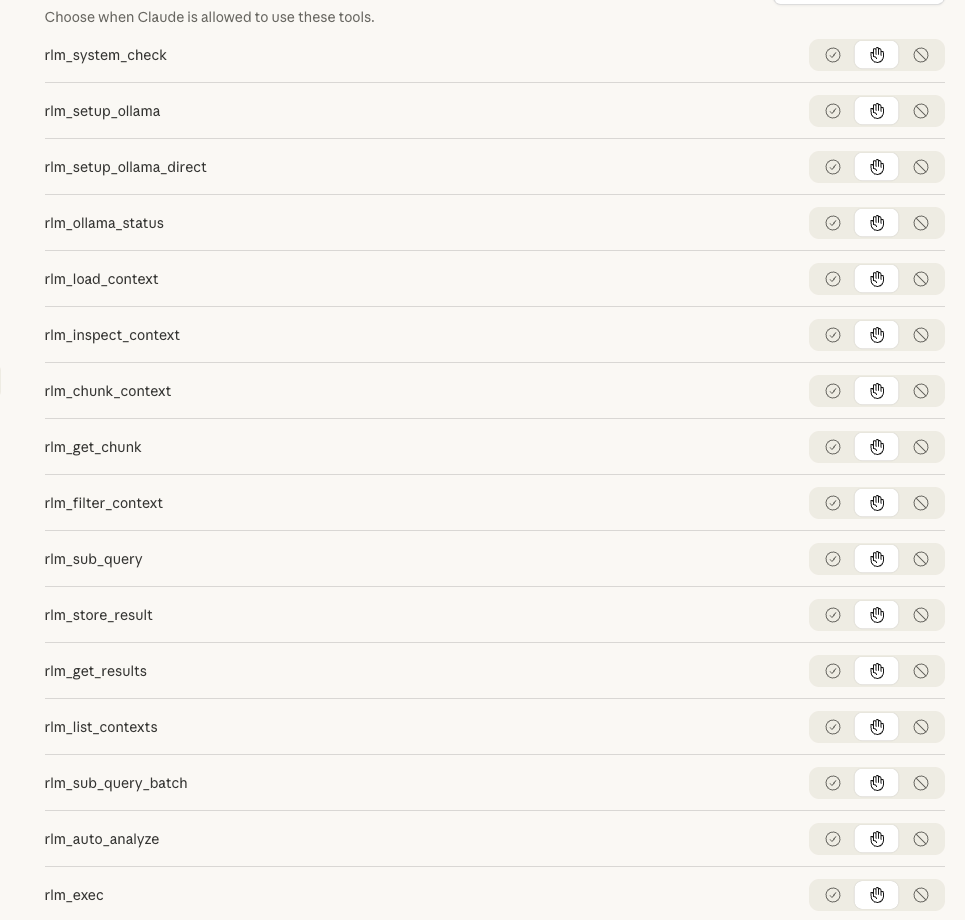
Task: Block the rlm_system_check tool
Action: [x=921, y=55]
